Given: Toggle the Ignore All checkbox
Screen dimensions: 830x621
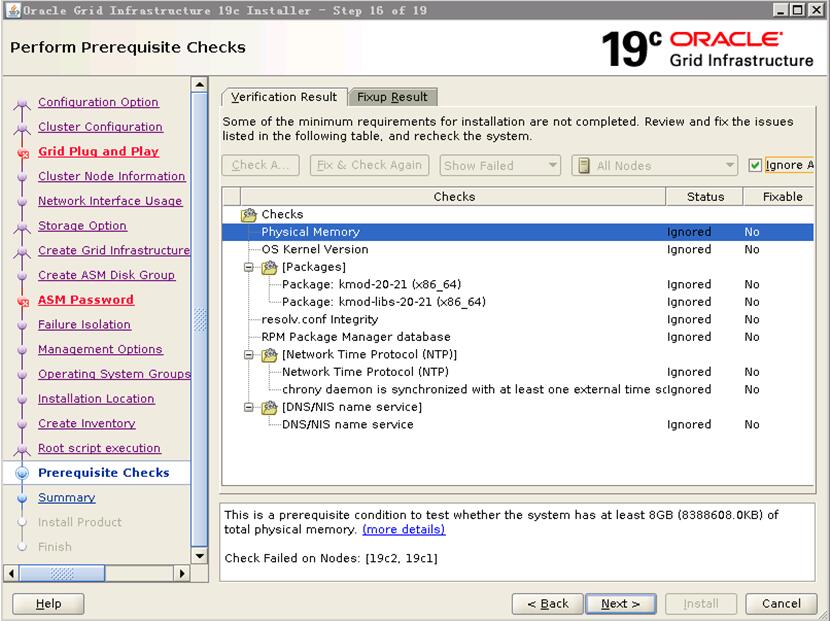Looking at the screenshot, I should pos(755,165).
